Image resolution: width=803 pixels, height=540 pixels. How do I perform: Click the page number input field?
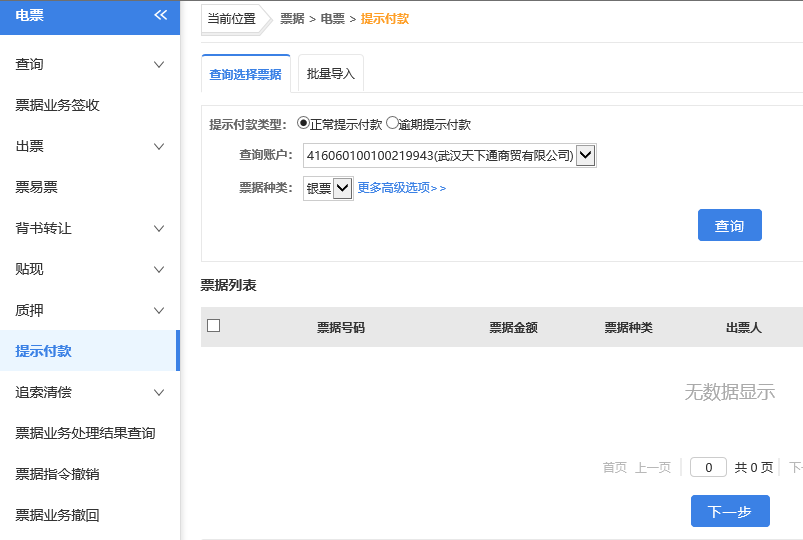click(x=708, y=467)
